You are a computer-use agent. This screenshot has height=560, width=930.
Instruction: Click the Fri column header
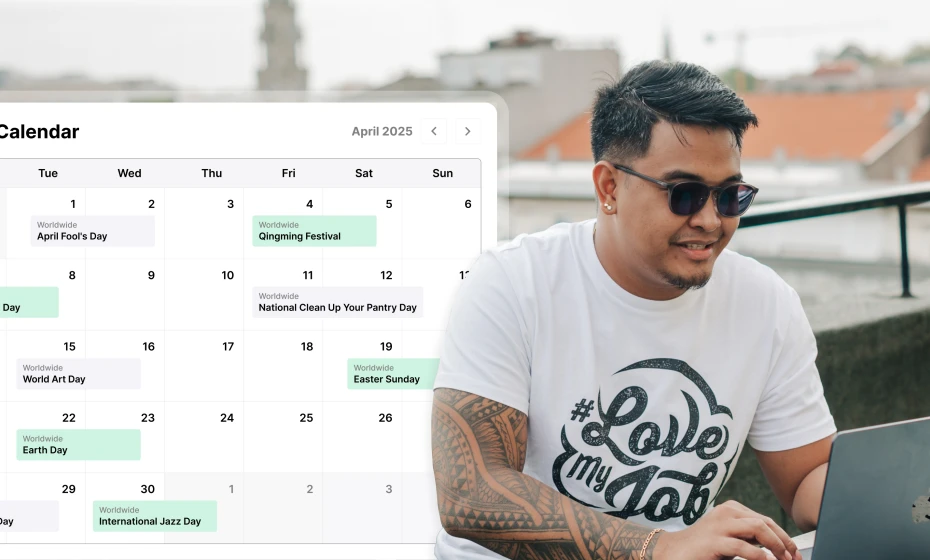click(x=288, y=173)
